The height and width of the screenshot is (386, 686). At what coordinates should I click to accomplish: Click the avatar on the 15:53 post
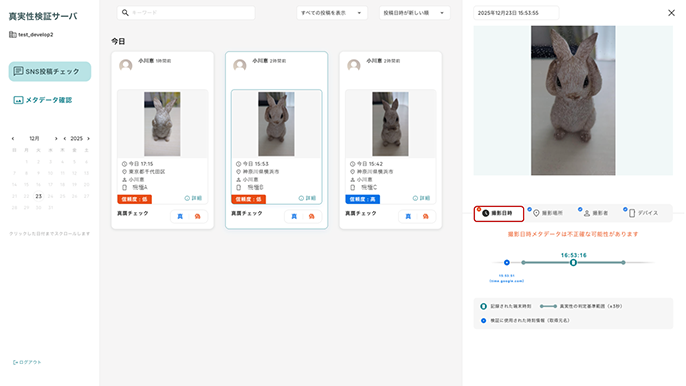[240, 65]
